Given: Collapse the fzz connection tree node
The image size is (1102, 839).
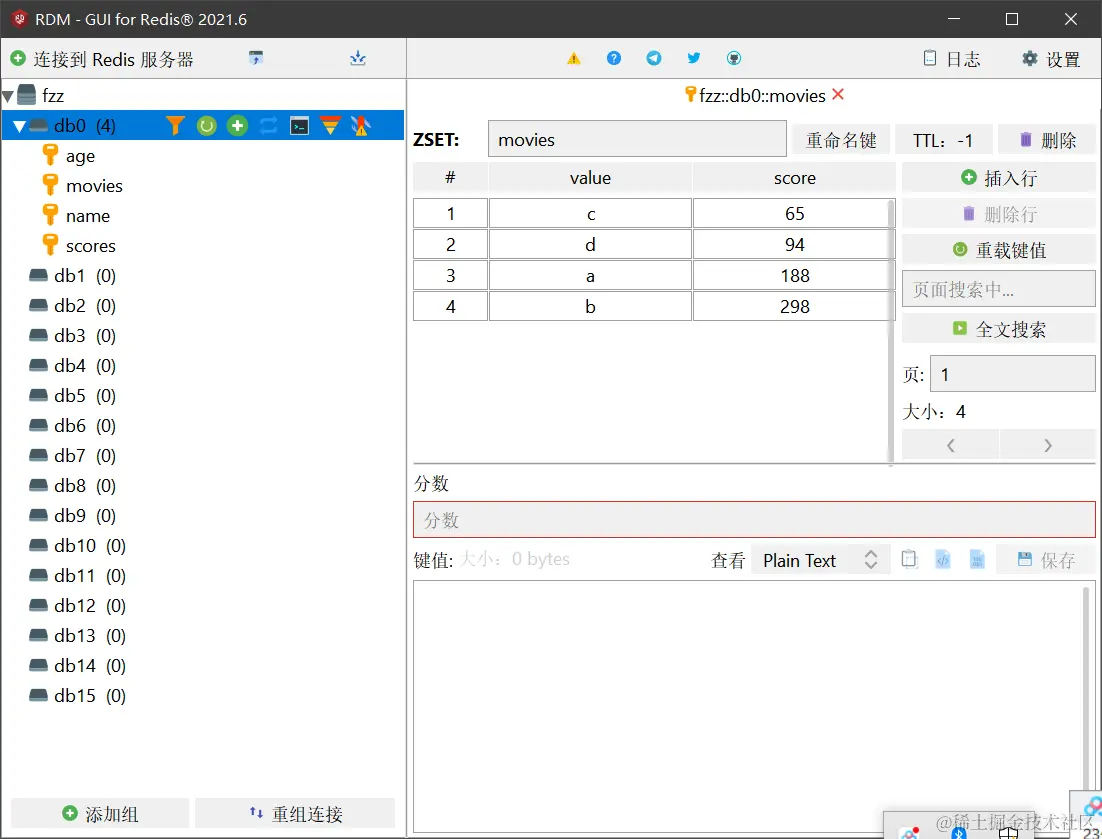Looking at the screenshot, I should (x=8, y=96).
